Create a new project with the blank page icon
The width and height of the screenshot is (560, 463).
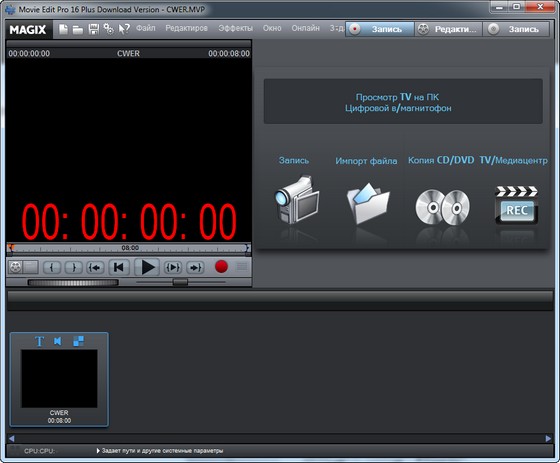(63, 29)
